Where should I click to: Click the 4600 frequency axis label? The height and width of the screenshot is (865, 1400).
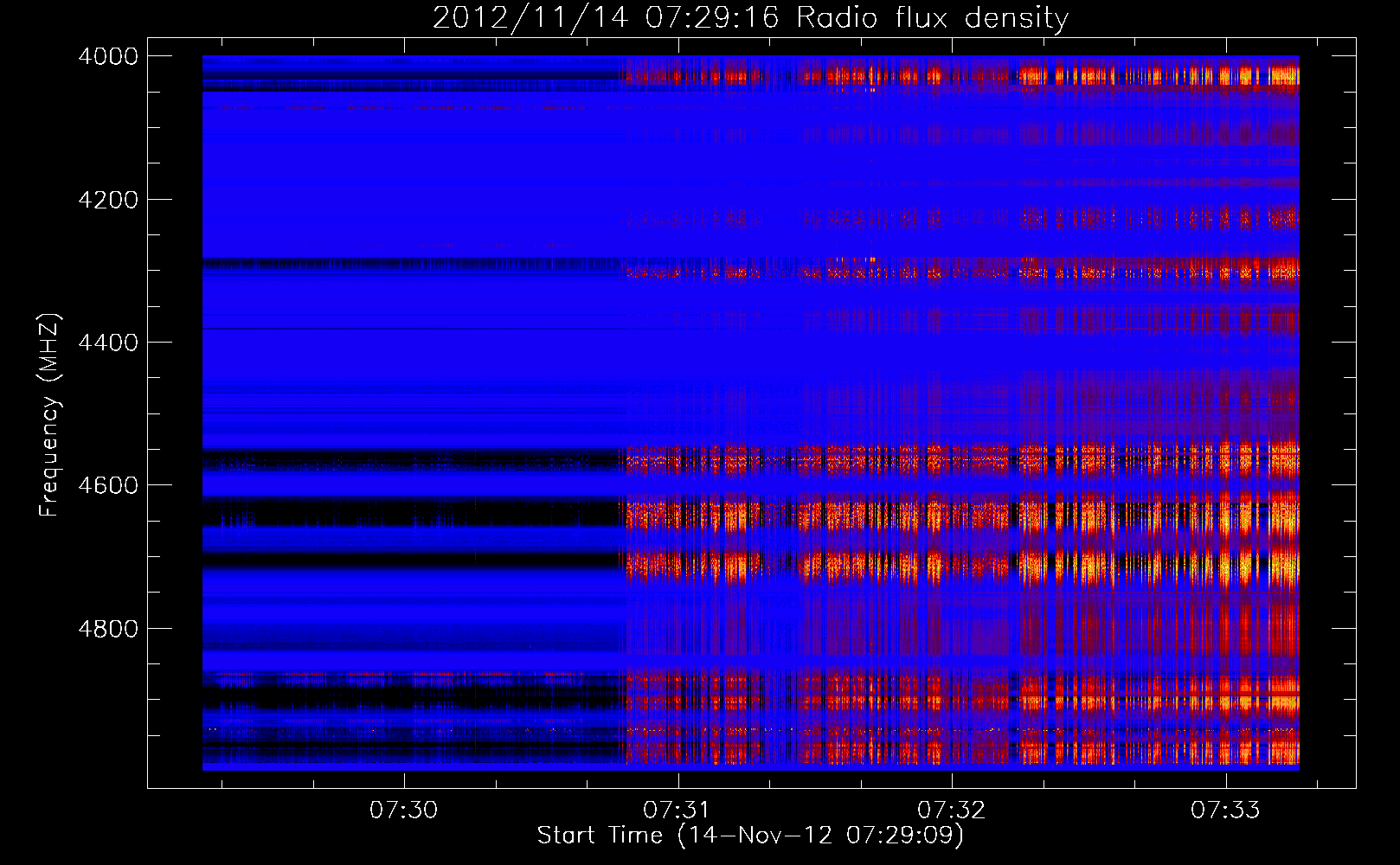point(108,485)
